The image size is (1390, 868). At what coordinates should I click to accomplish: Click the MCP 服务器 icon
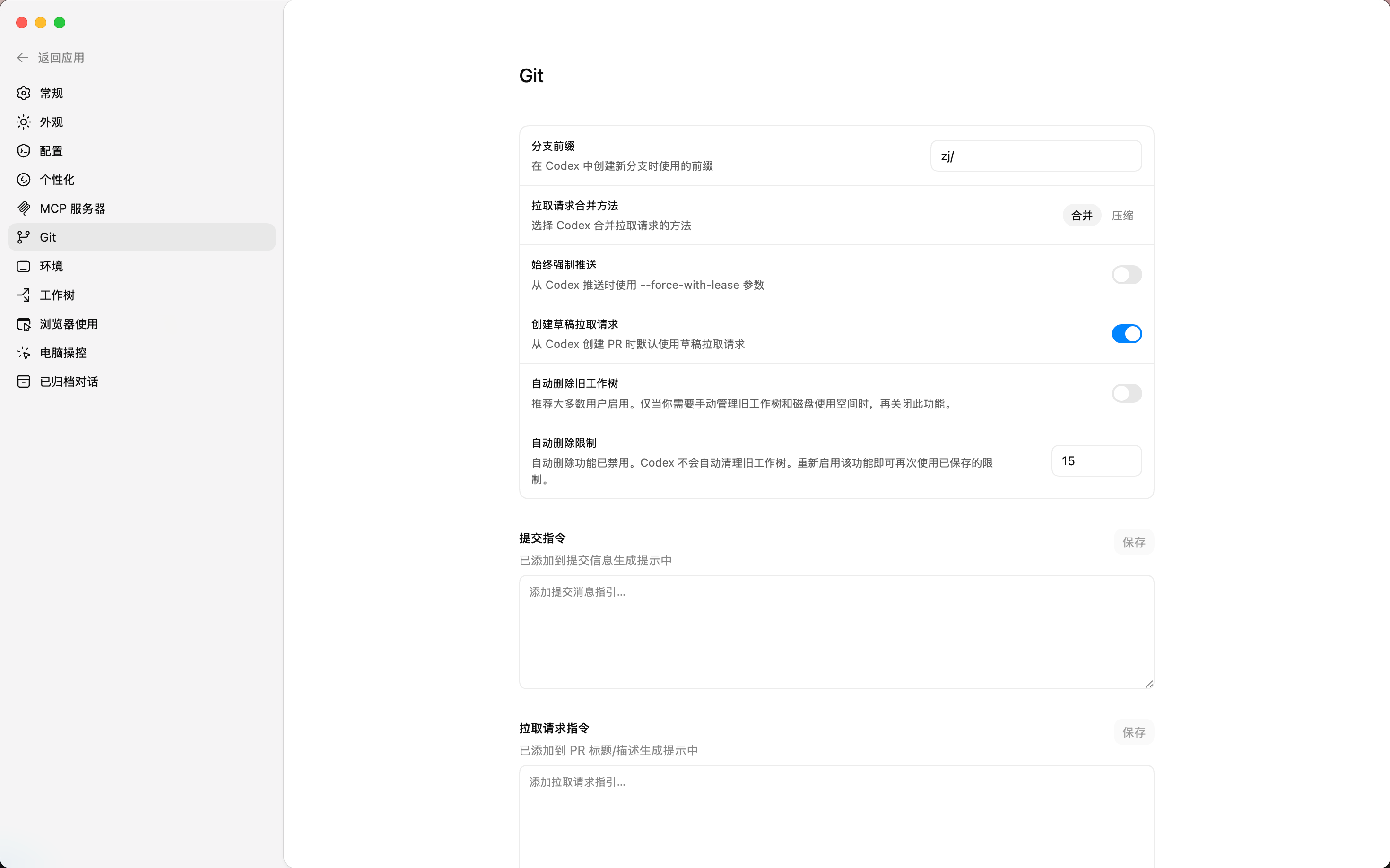(24, 208)
